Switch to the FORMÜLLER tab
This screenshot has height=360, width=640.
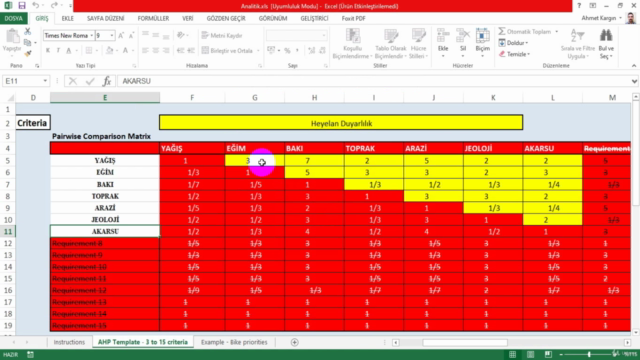coord(153,18)
